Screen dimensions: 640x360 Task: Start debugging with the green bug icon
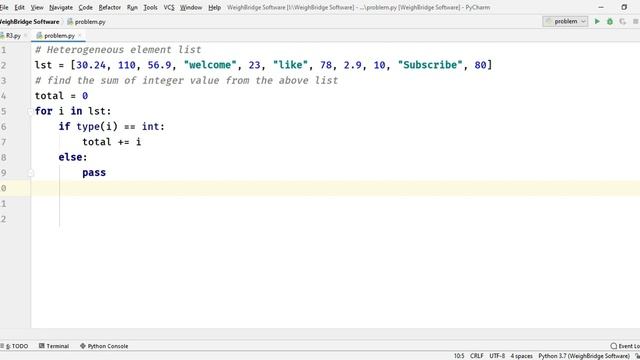tap(610, 21)
